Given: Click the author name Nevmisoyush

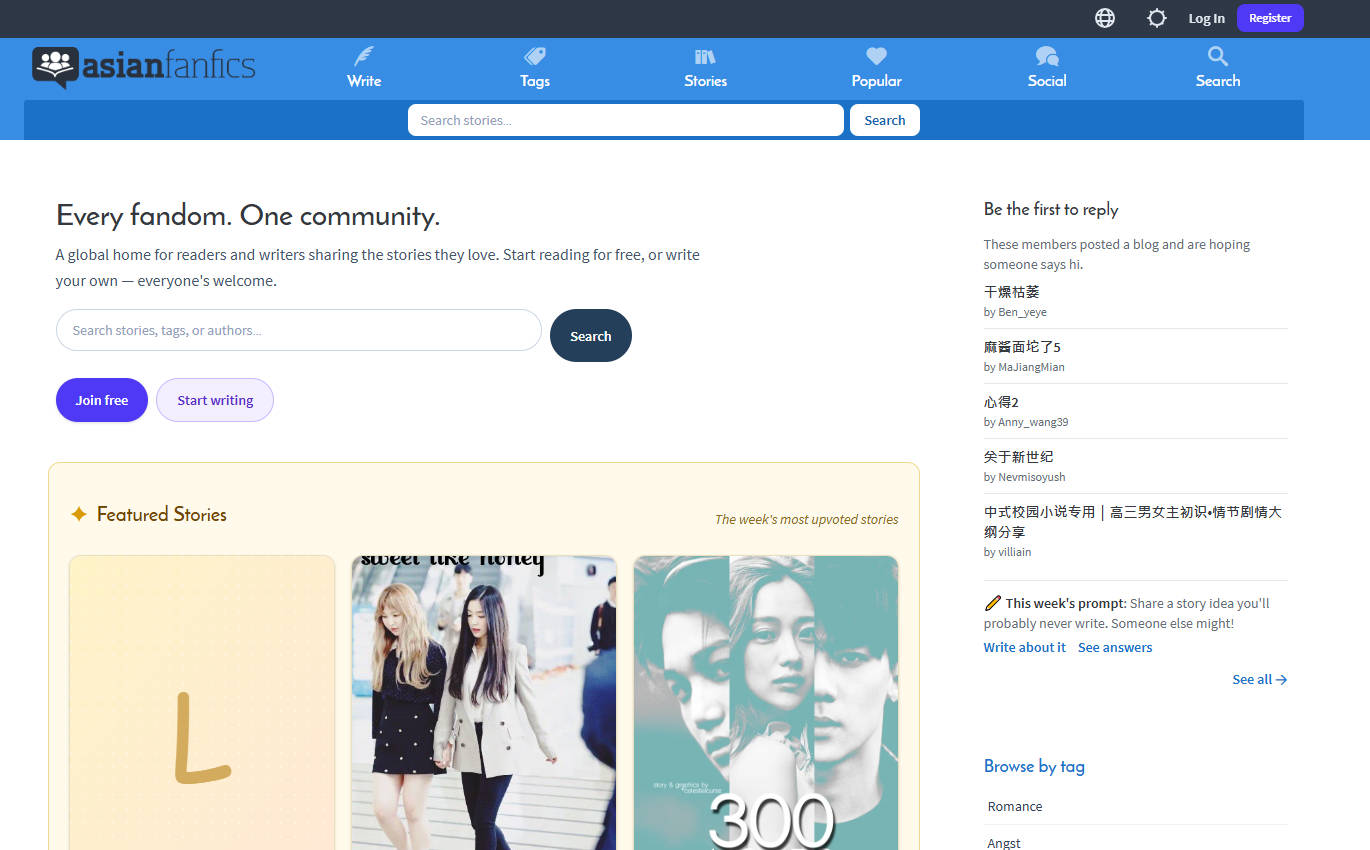Looking at the screenshot, I should (1032, 477).
